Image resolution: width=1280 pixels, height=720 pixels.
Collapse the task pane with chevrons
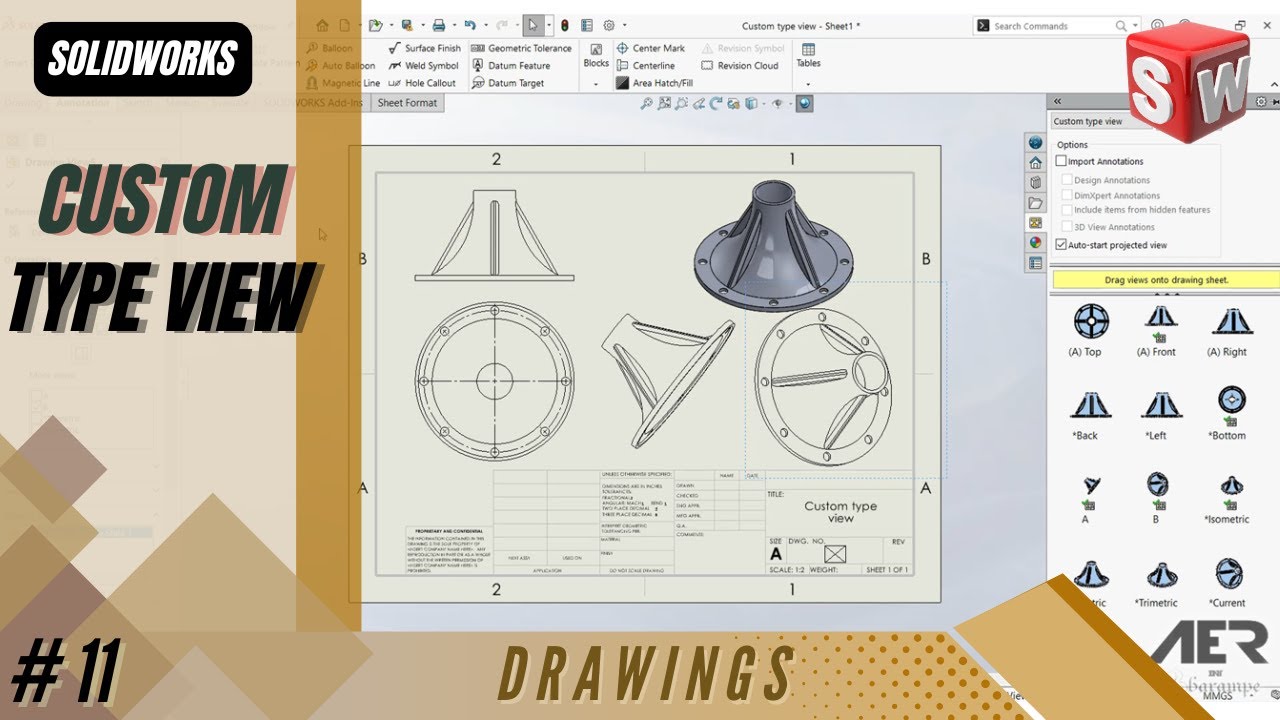[x=1057, y=101]
